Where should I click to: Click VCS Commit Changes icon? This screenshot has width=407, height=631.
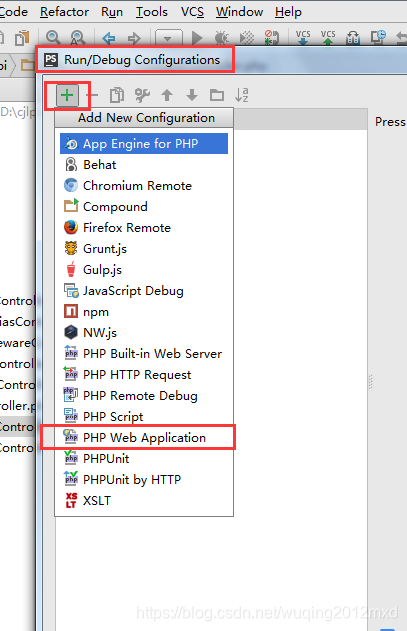(x=328, y=37)
